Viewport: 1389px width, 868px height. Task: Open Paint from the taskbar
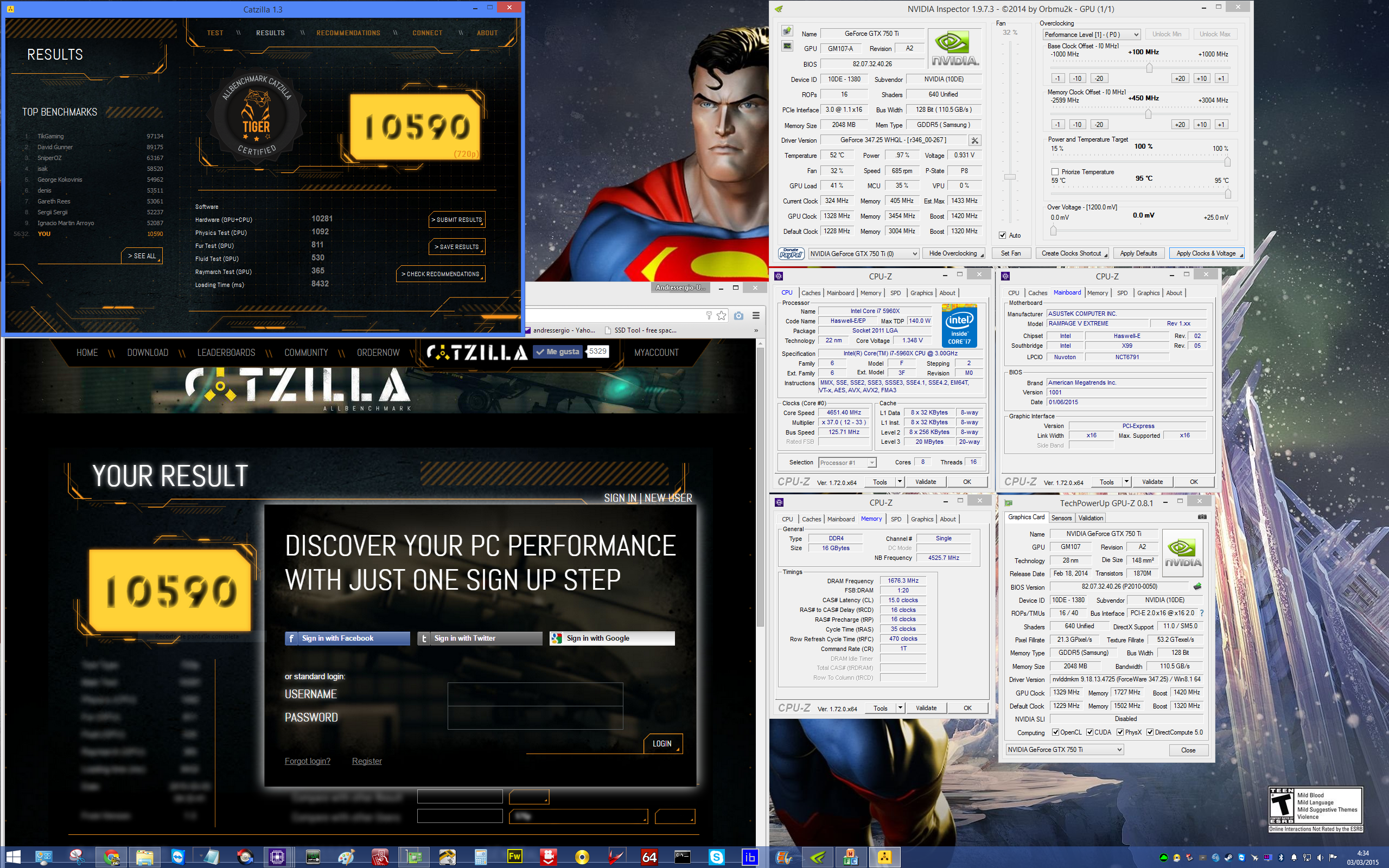pos(346,857)
